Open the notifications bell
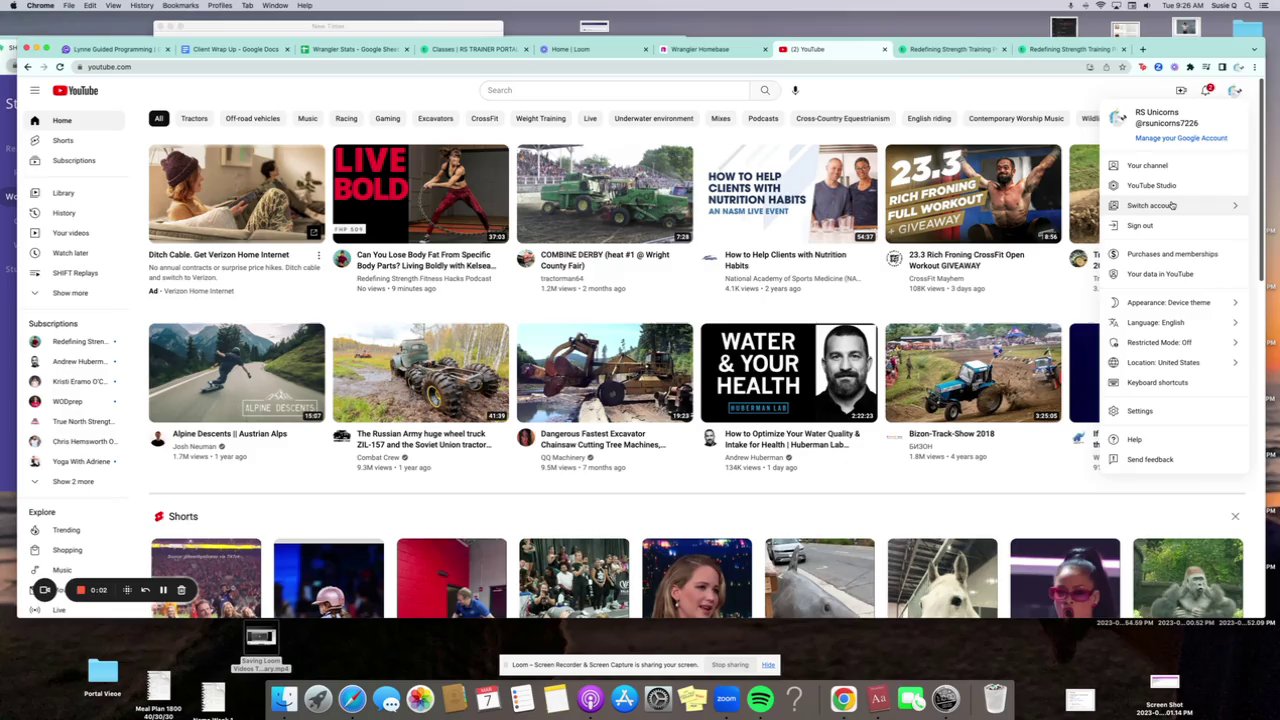The width and height of the screenshot is (1280, 720). point(1207,90)
